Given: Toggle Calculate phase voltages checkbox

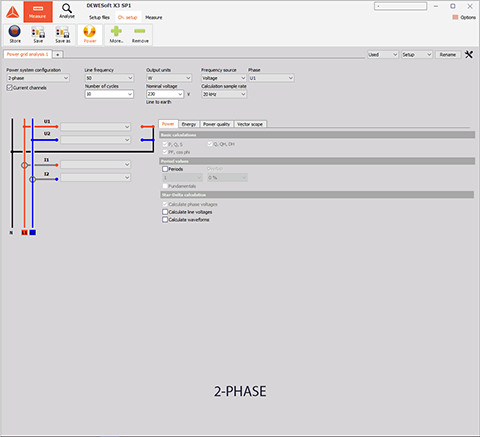Looking at the screenshot, I should 165,204.
